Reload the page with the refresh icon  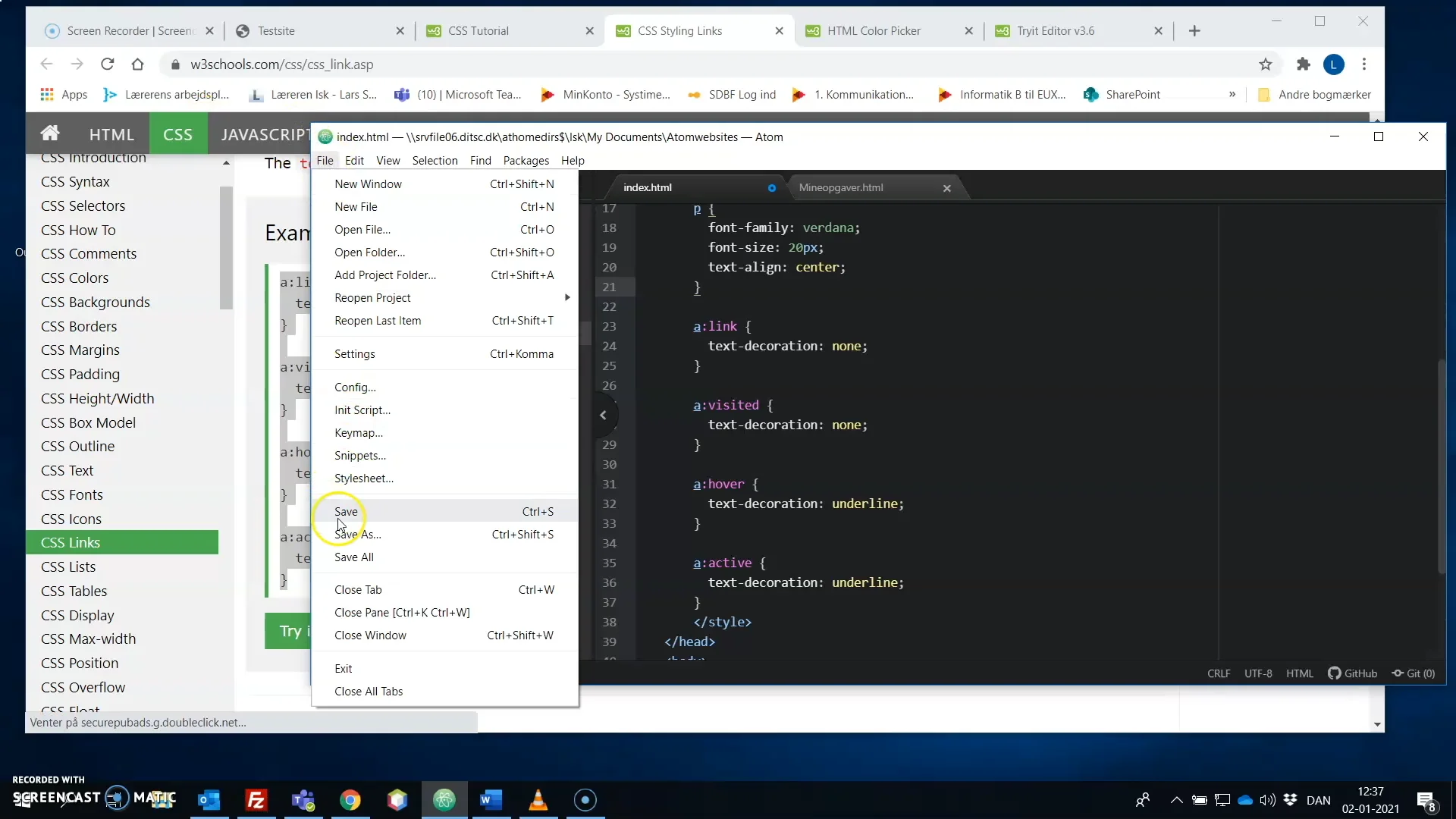[107, 64]
